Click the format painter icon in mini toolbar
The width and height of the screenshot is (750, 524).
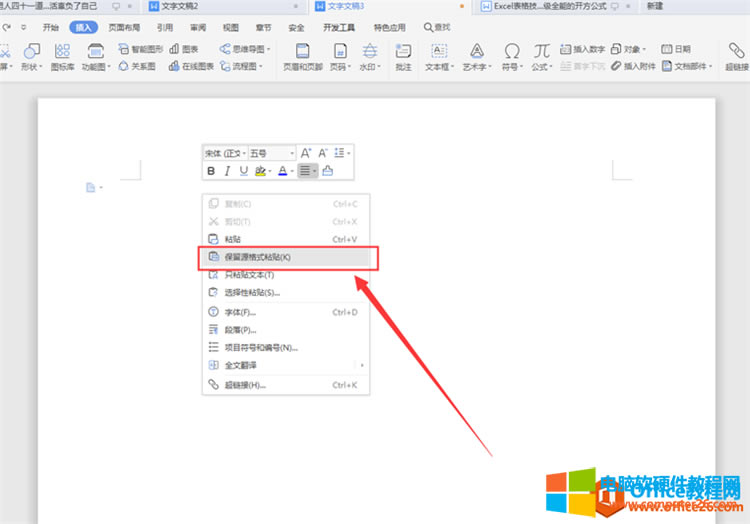coord(328,171)
